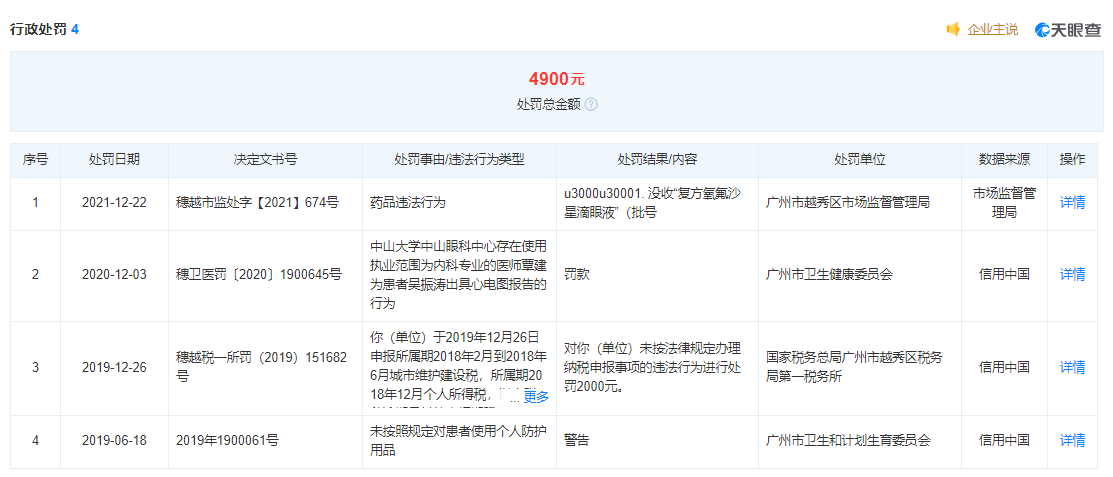Click the 处罚单位 column header
The image size is (1113, 477).
(x=860, y=160)
